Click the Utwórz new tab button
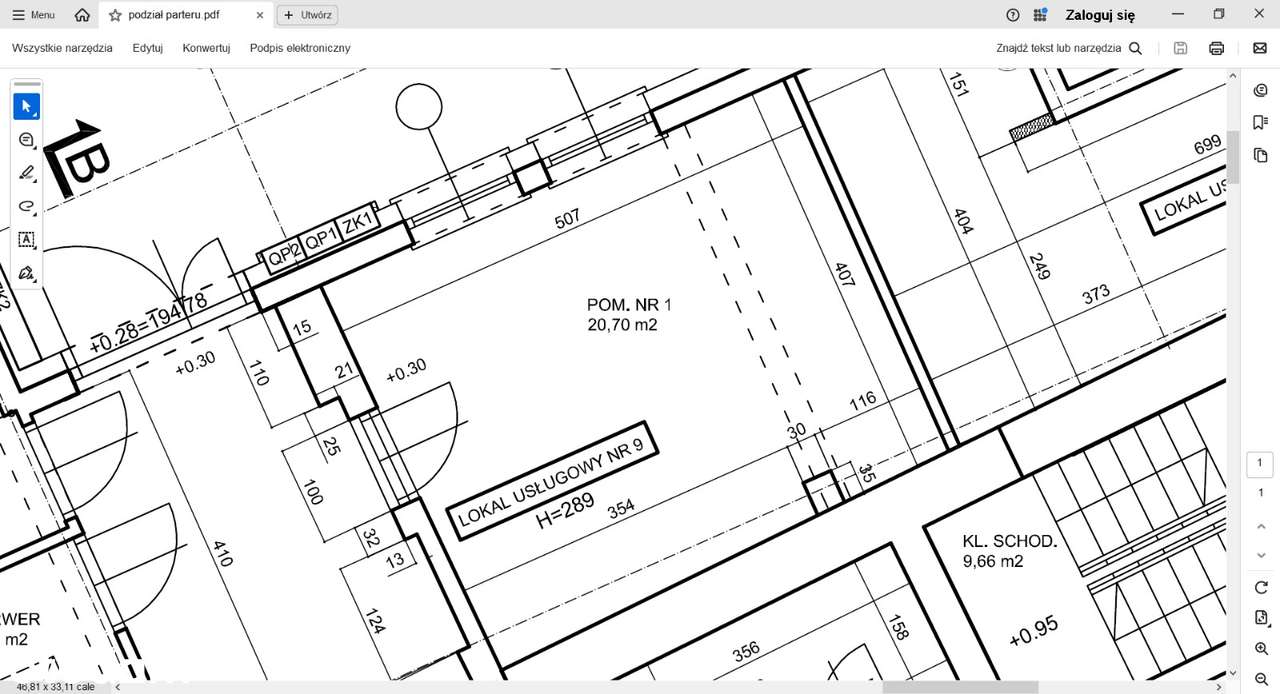The height and width of the screenshot is (694, 1280). 306,15
